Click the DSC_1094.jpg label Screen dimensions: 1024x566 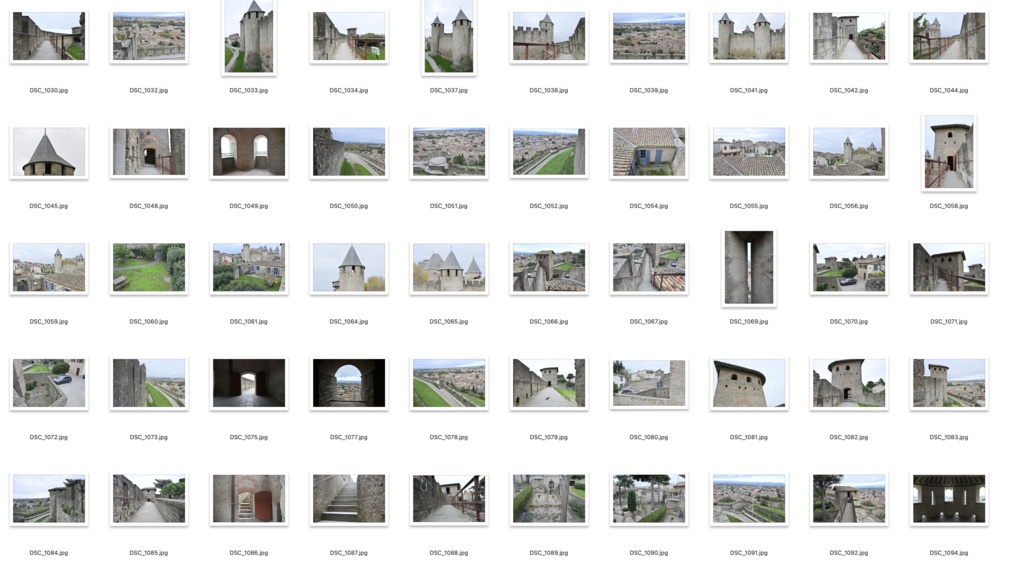click(x=949, y=553)
